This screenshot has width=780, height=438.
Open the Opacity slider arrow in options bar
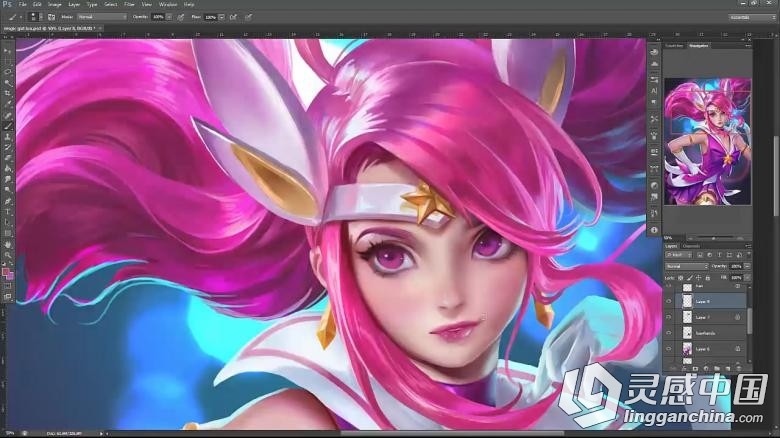tap(169, 17)
